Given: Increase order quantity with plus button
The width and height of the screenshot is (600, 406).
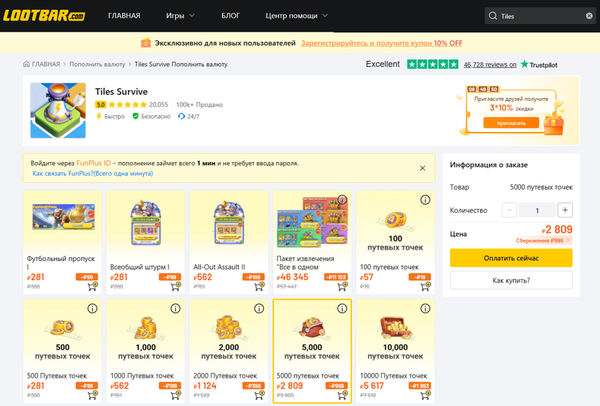Looking at the screenshot, I should click(x=565, y=210).
